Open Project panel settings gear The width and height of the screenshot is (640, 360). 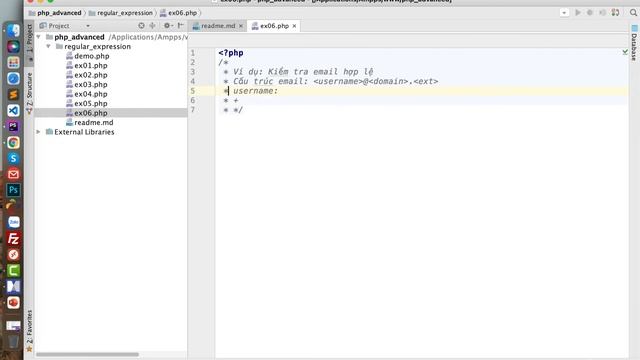167,26
